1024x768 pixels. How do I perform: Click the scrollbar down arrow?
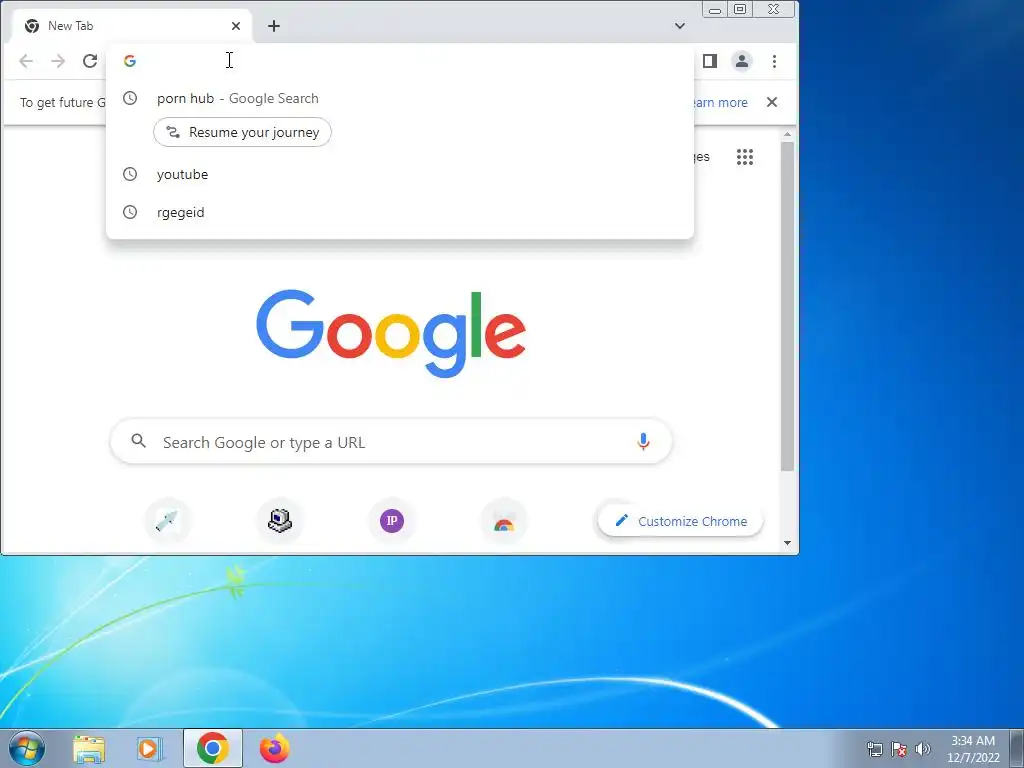pyautogui.click(x=788, y=543)
